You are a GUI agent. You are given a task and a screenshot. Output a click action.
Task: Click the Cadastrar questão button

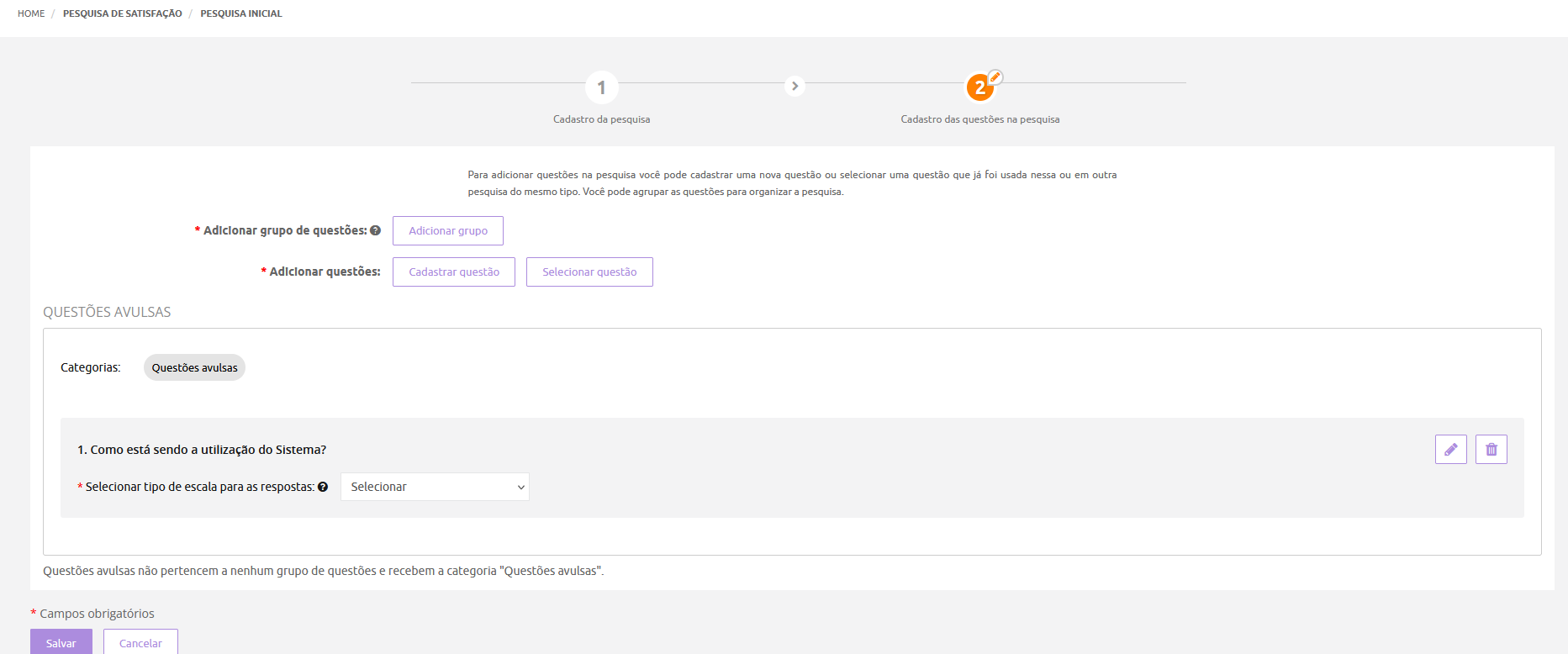[454, 272]
